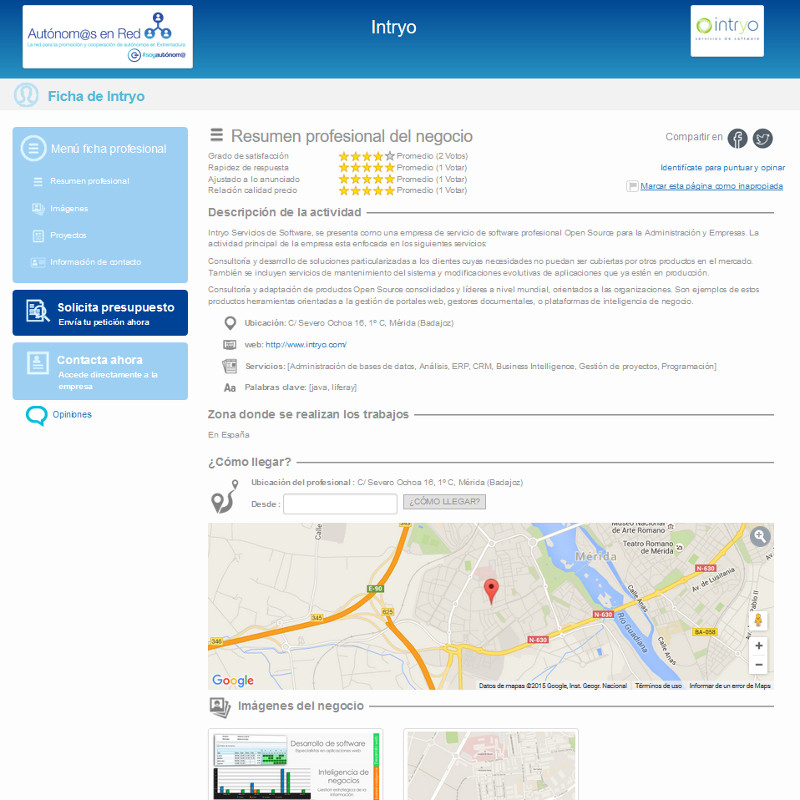Zoom out on the map
800x800 pixels.
(x=759, y=665)
